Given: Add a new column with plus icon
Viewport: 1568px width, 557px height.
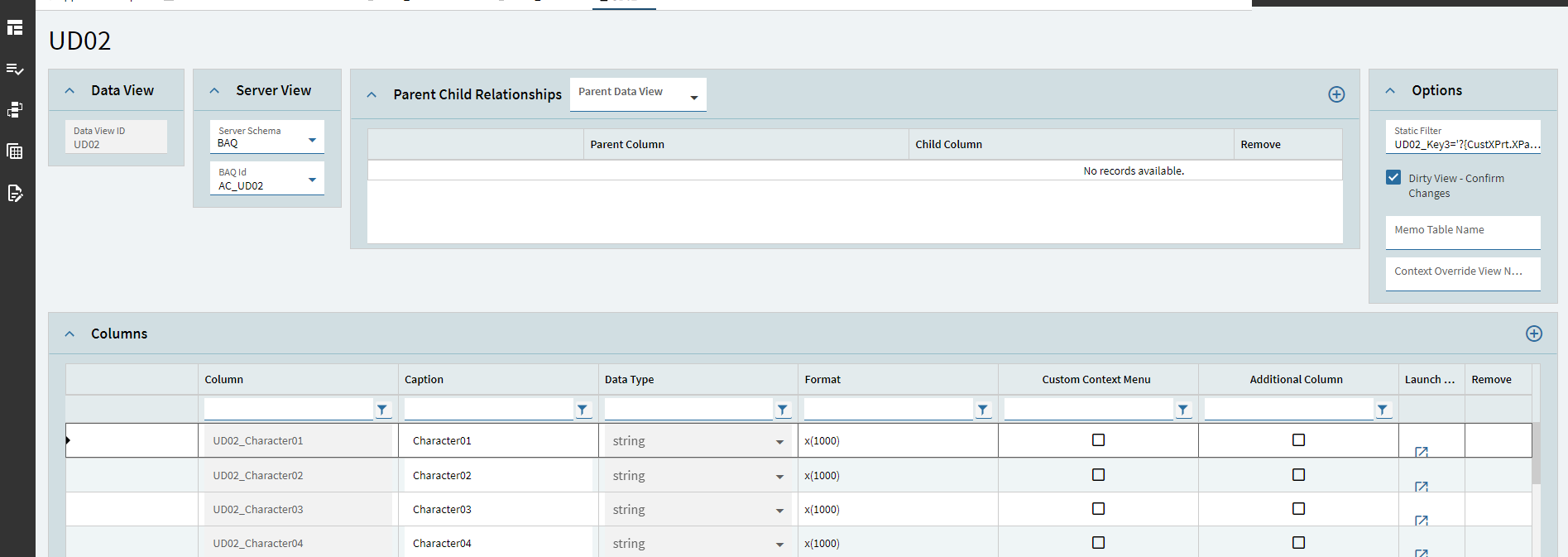Looking at the screenshot, I should tap(1534, 334).
